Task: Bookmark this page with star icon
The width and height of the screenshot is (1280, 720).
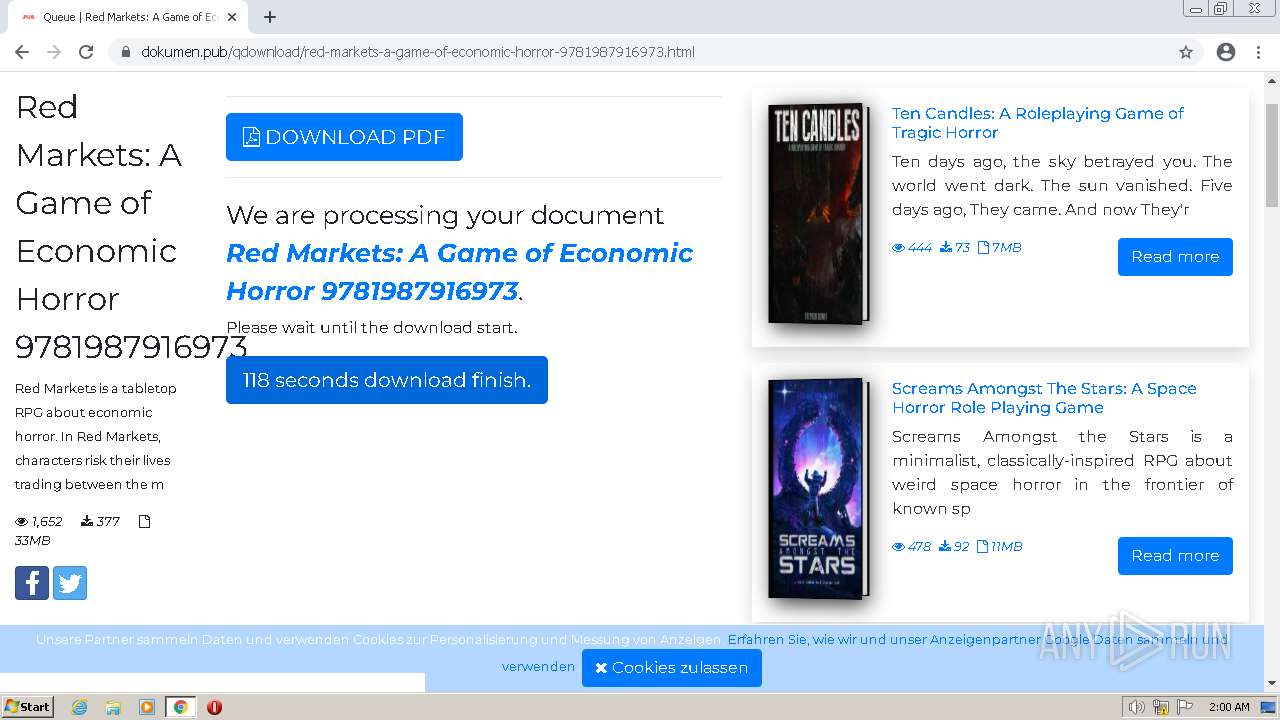Action: click(1186, 52)
